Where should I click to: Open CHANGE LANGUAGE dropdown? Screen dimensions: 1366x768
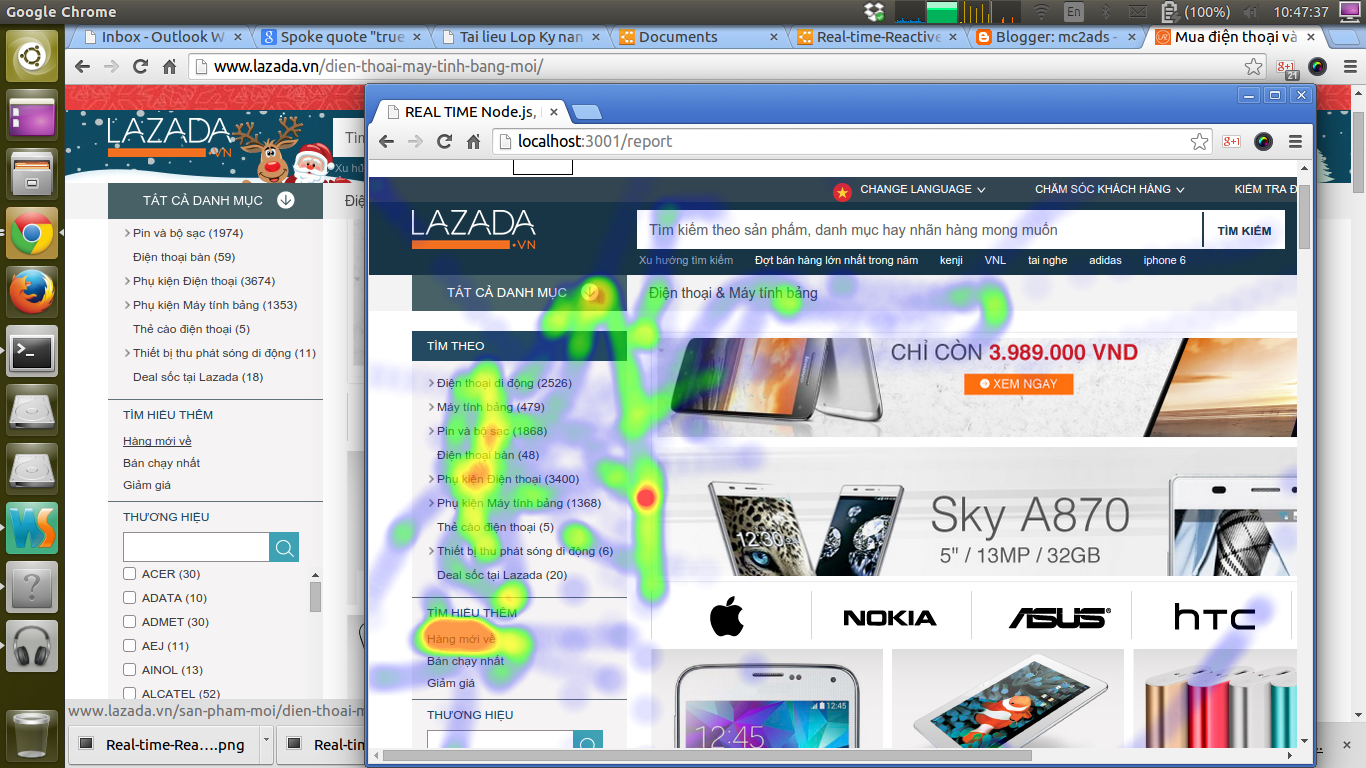click(922, 189)
